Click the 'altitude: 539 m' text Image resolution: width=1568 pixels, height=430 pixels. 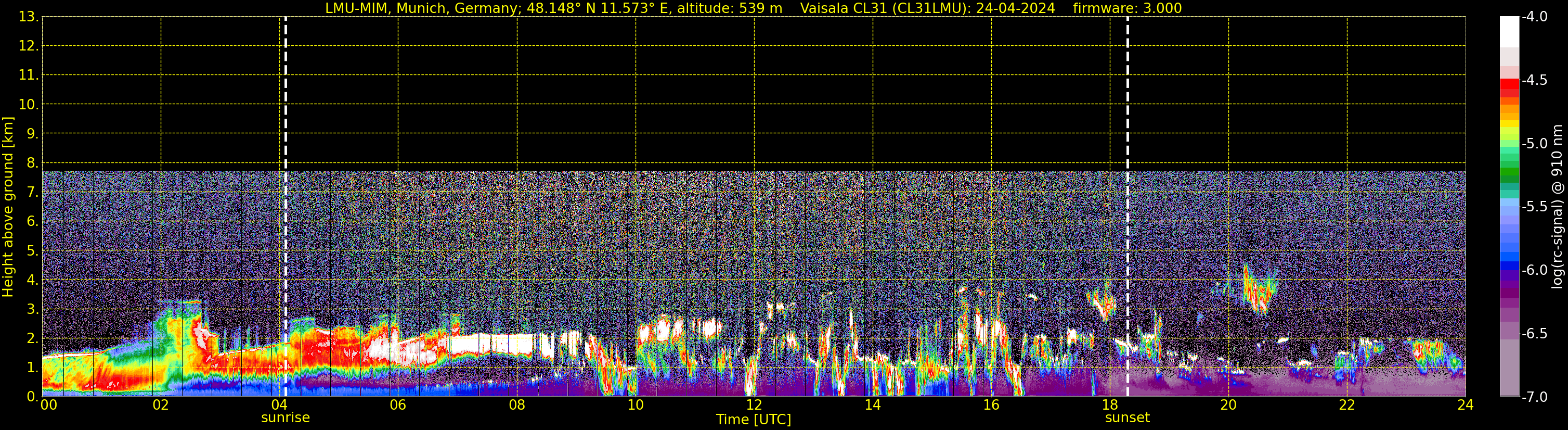tap(730, 8)
